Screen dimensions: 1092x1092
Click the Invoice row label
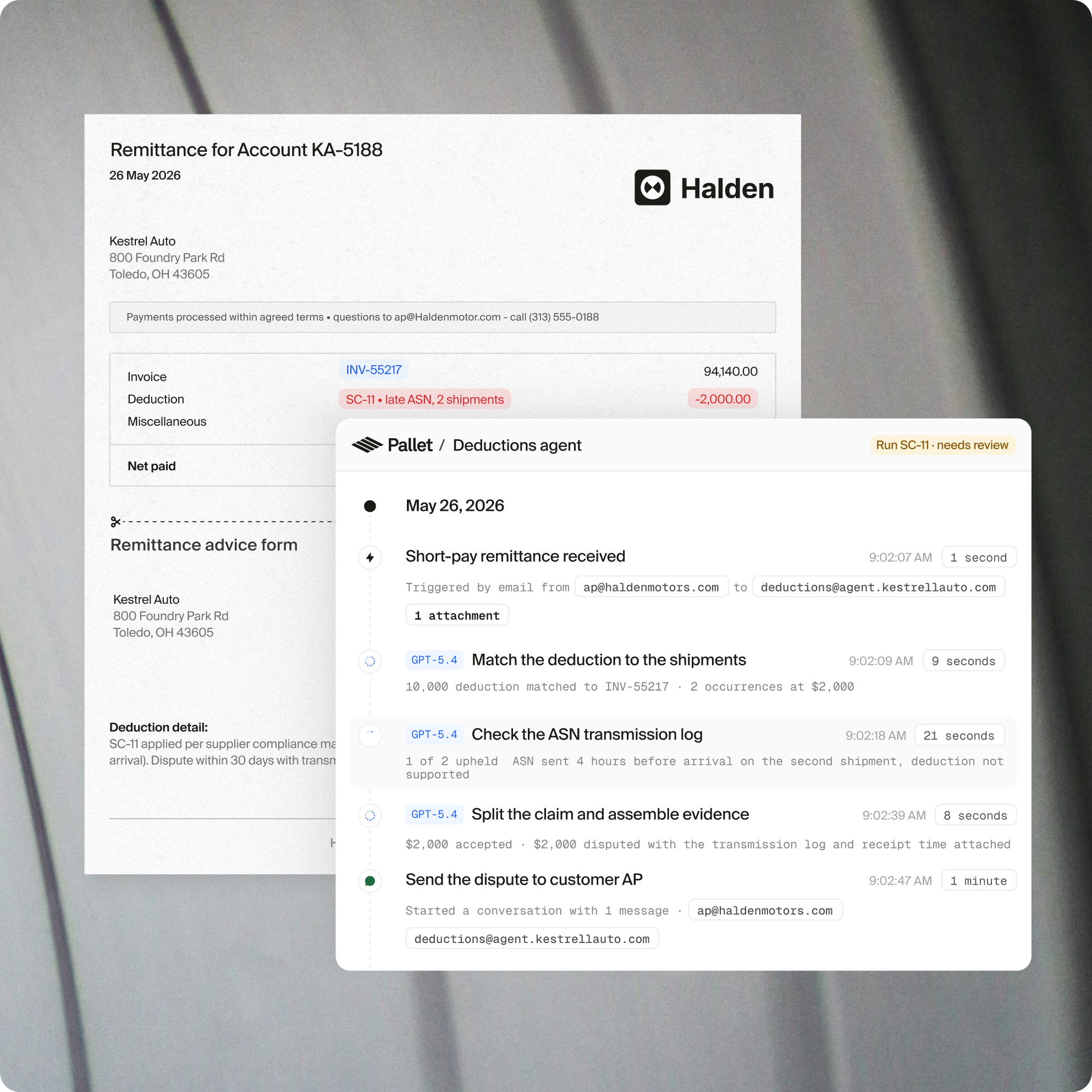click(x=147, y=377)
